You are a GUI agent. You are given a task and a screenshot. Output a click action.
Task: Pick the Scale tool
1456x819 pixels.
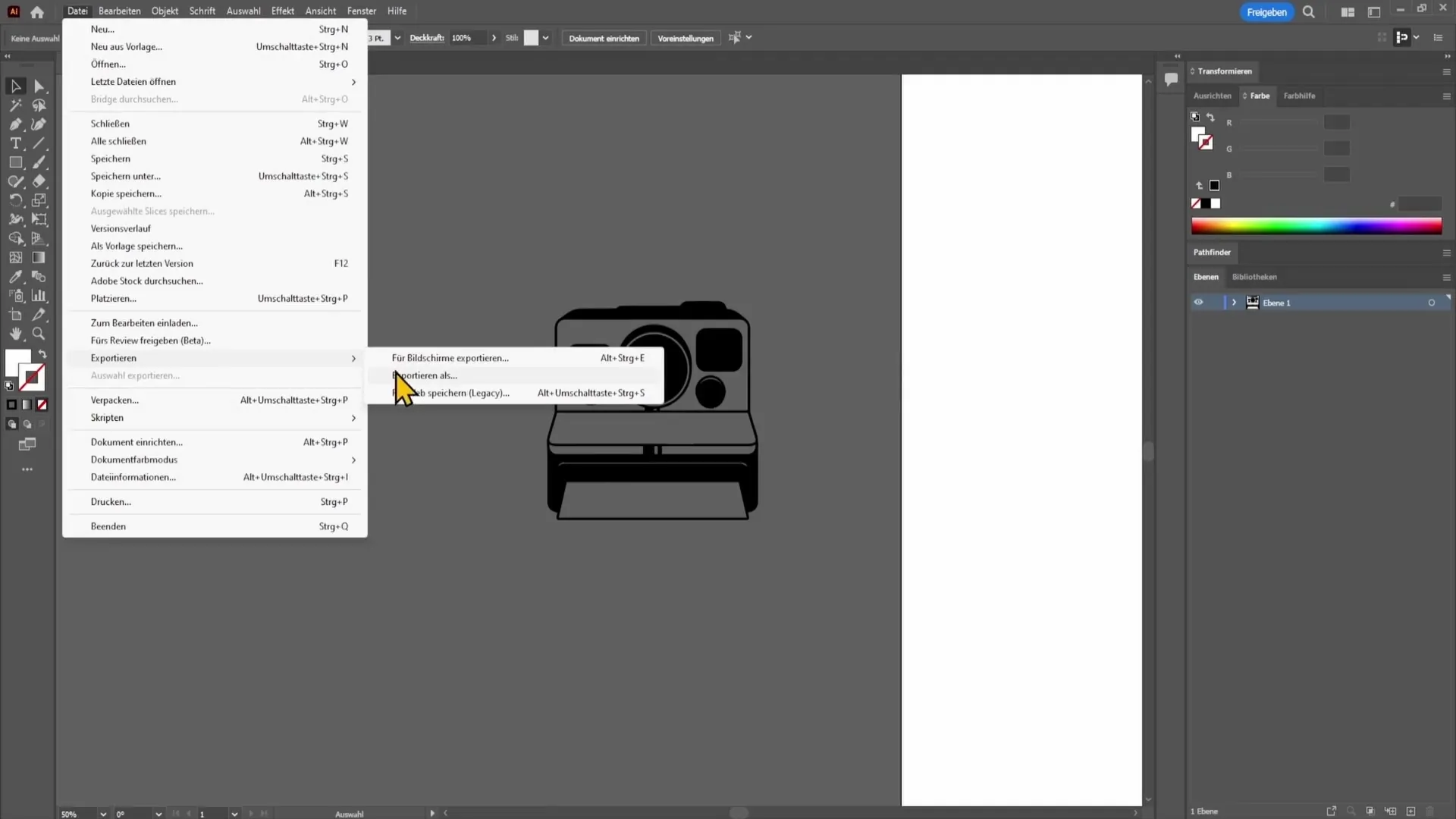point(39,200)
